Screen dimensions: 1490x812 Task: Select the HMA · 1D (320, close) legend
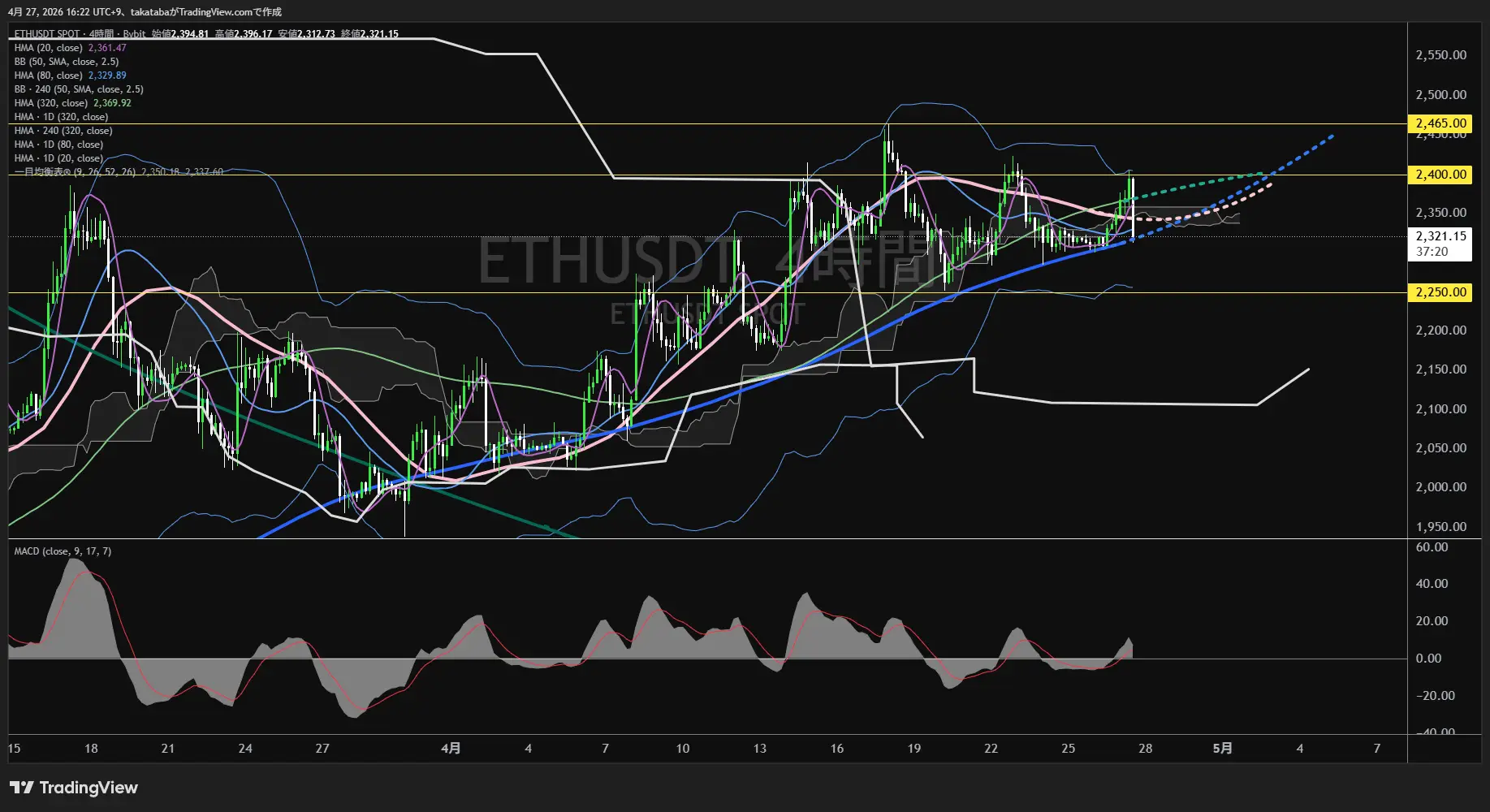[61, 117]
